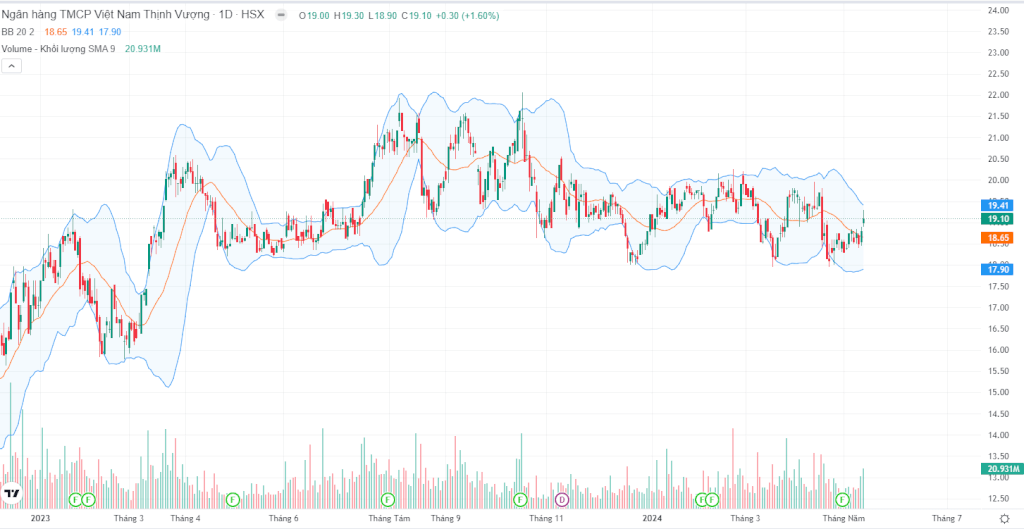Screen dimensions: 1024x529
Task: Click the volume value 20.931M in legend
Action: pos(142,48)
